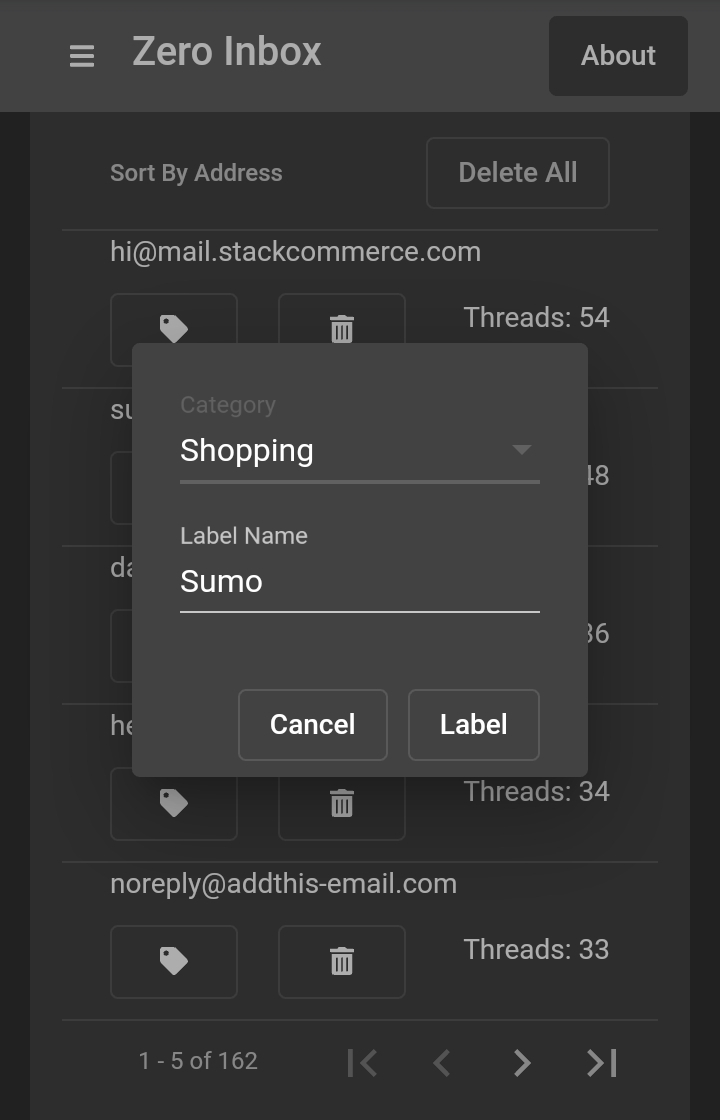The image size is (720, 1120).
Task: Go to the previous page of results
Action: pos(442,1062)
